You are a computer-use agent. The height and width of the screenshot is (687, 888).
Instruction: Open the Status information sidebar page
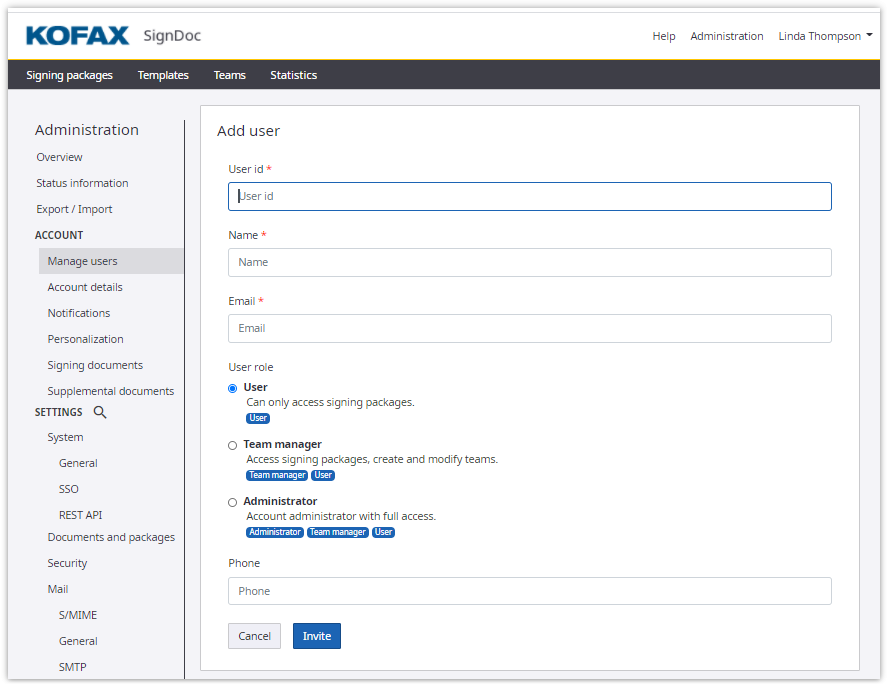pyautogui.click(x=82, y=183)
